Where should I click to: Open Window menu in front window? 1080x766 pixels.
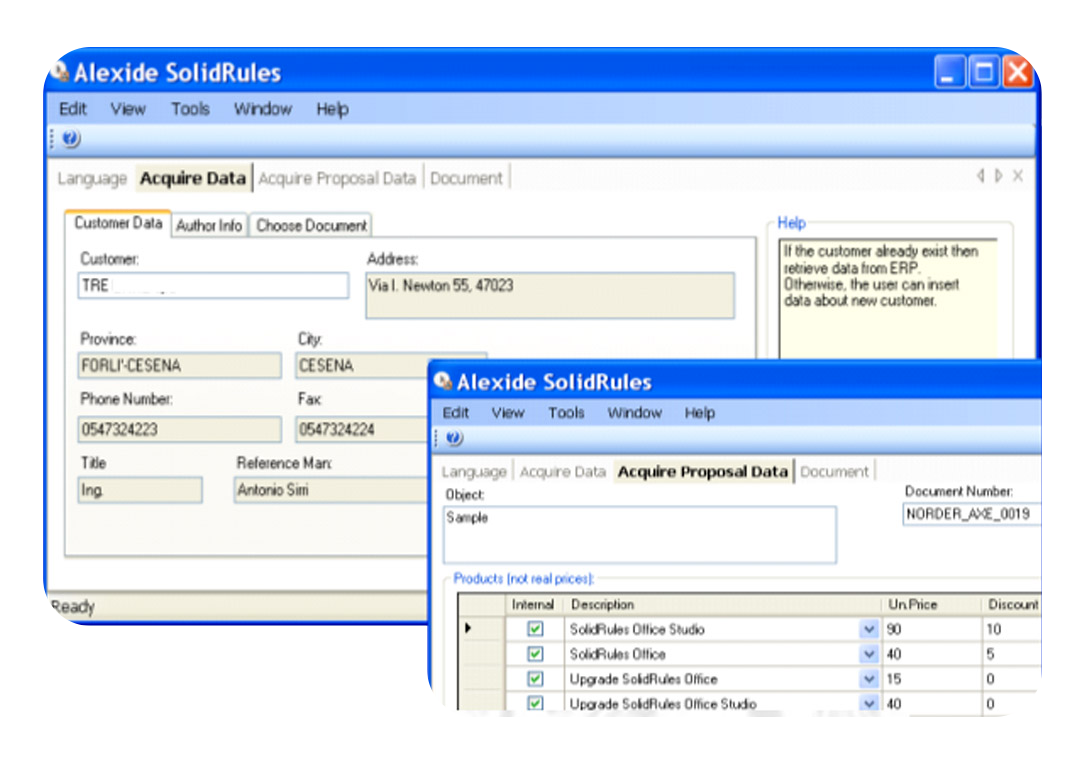634,413
